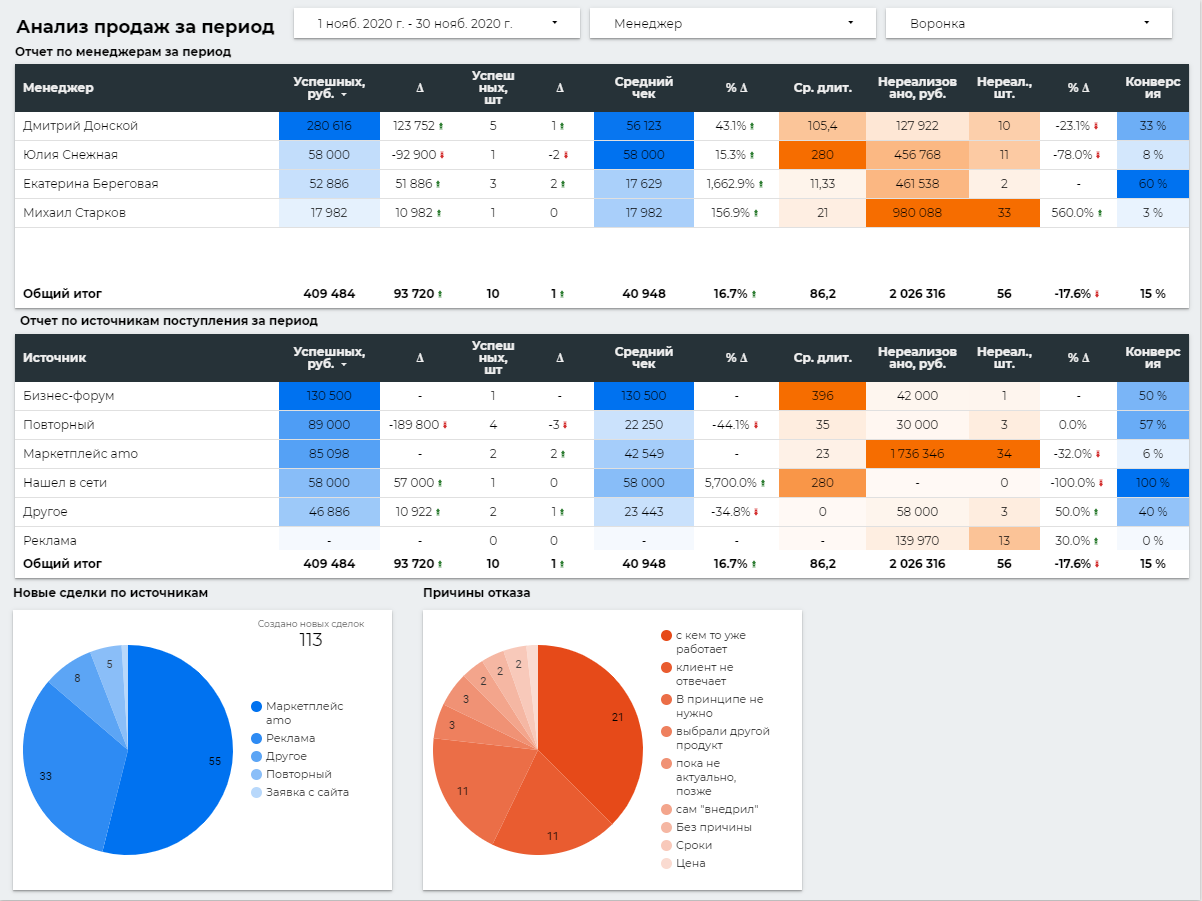Screen dimensions: 1202x901
Task: Sort sources table by Нереализовано, руб. header
Action: tap(917, 358)
